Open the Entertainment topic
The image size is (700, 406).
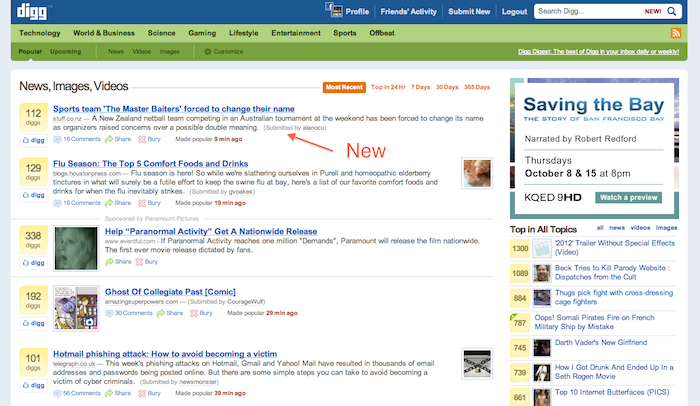[296, 33]
